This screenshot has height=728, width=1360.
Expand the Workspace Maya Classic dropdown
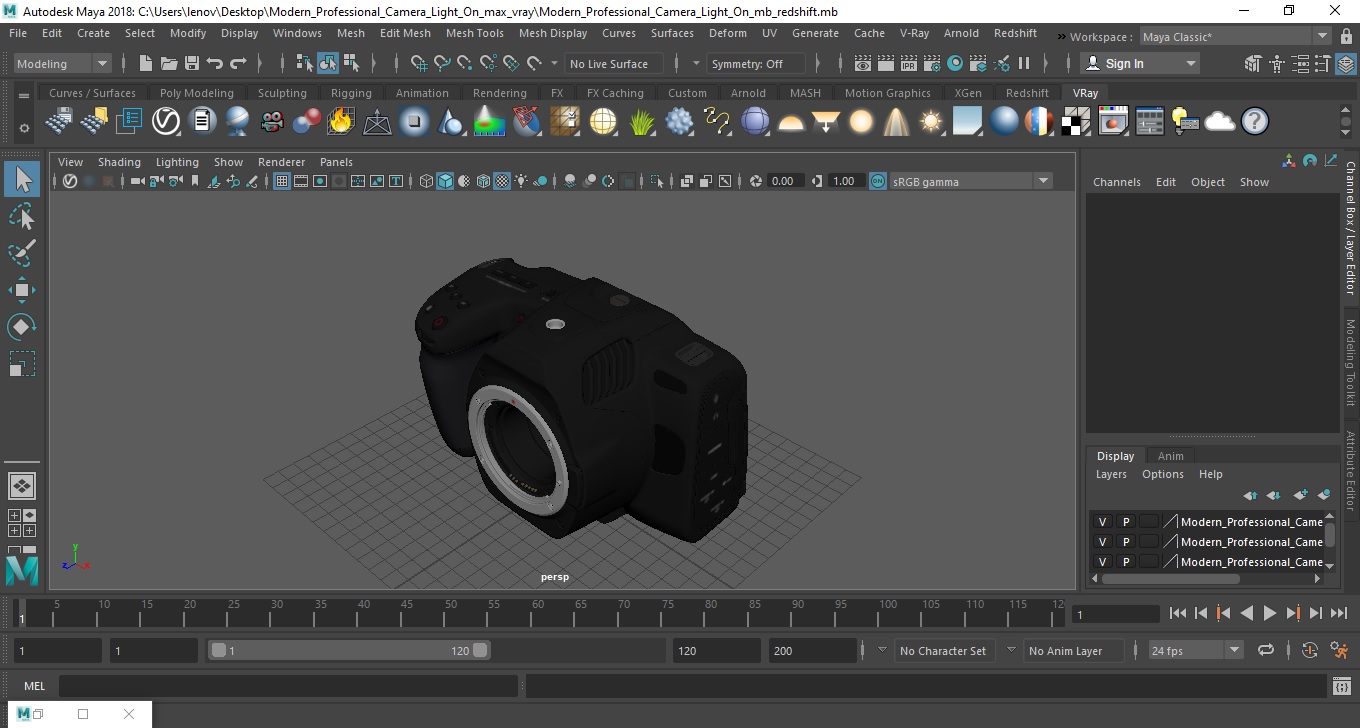[1235, 37]
